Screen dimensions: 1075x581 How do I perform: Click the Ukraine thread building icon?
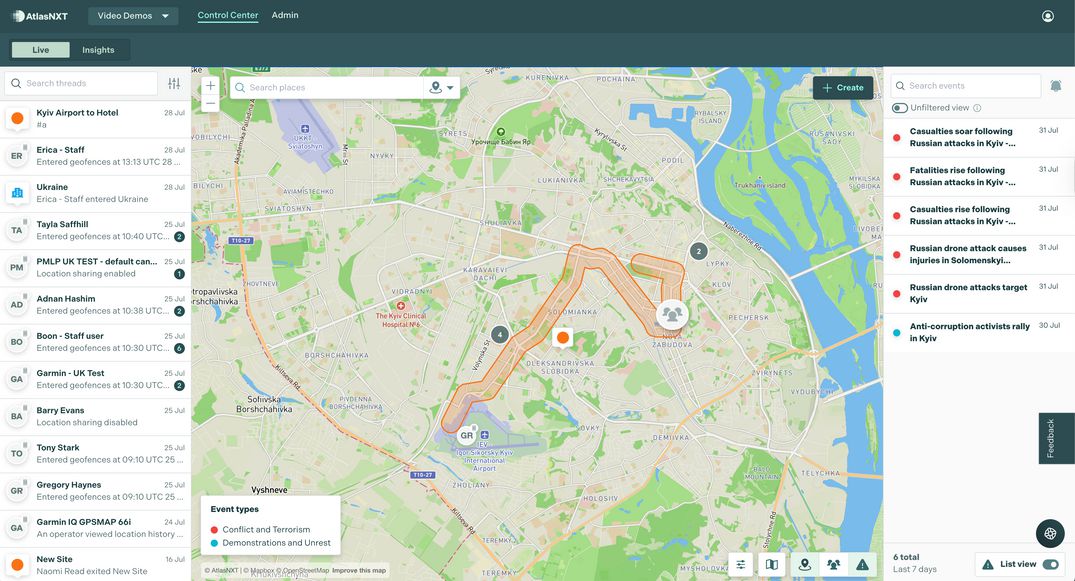[x=17, y=193]
